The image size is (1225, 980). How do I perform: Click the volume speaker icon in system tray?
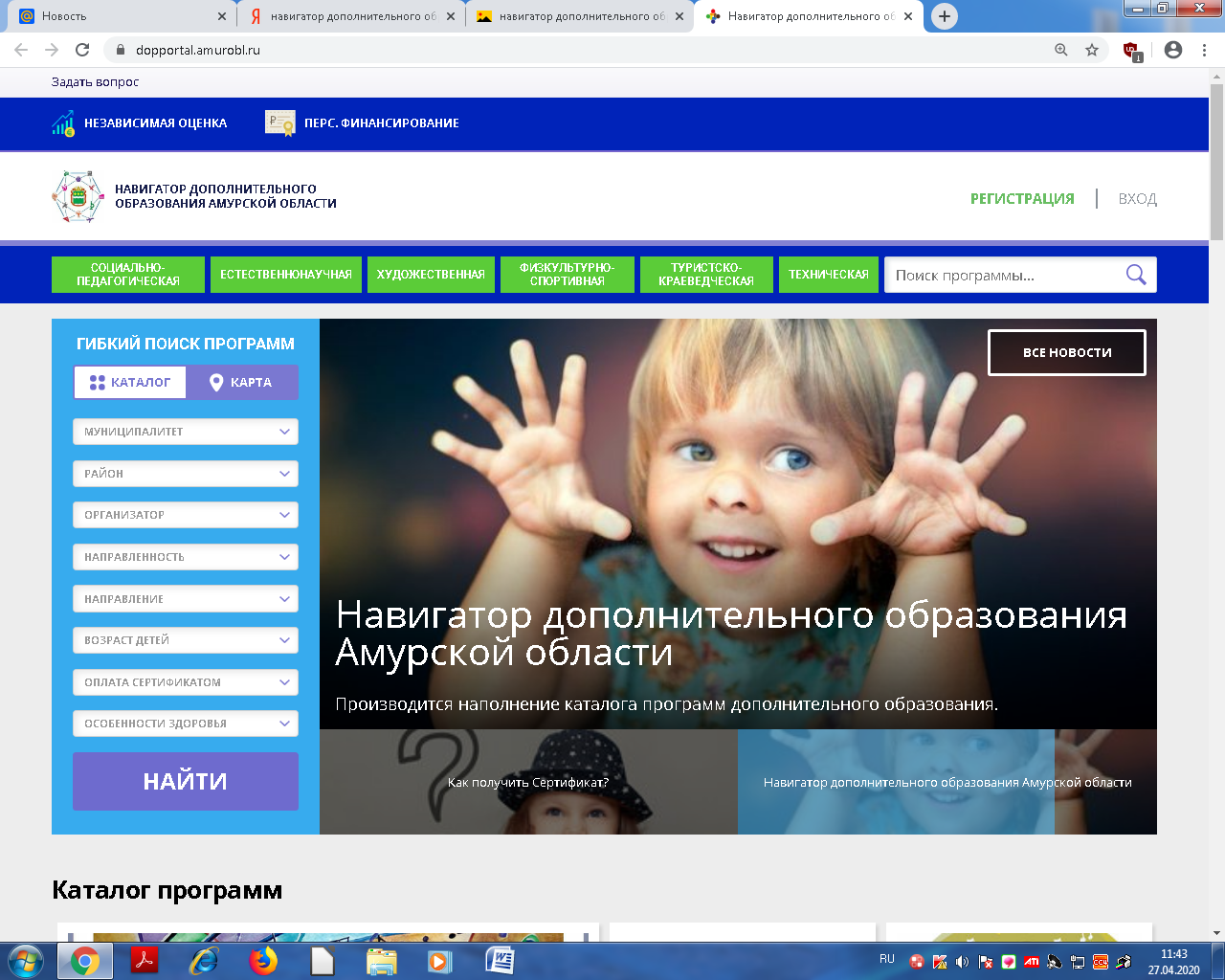pos(962,962)
